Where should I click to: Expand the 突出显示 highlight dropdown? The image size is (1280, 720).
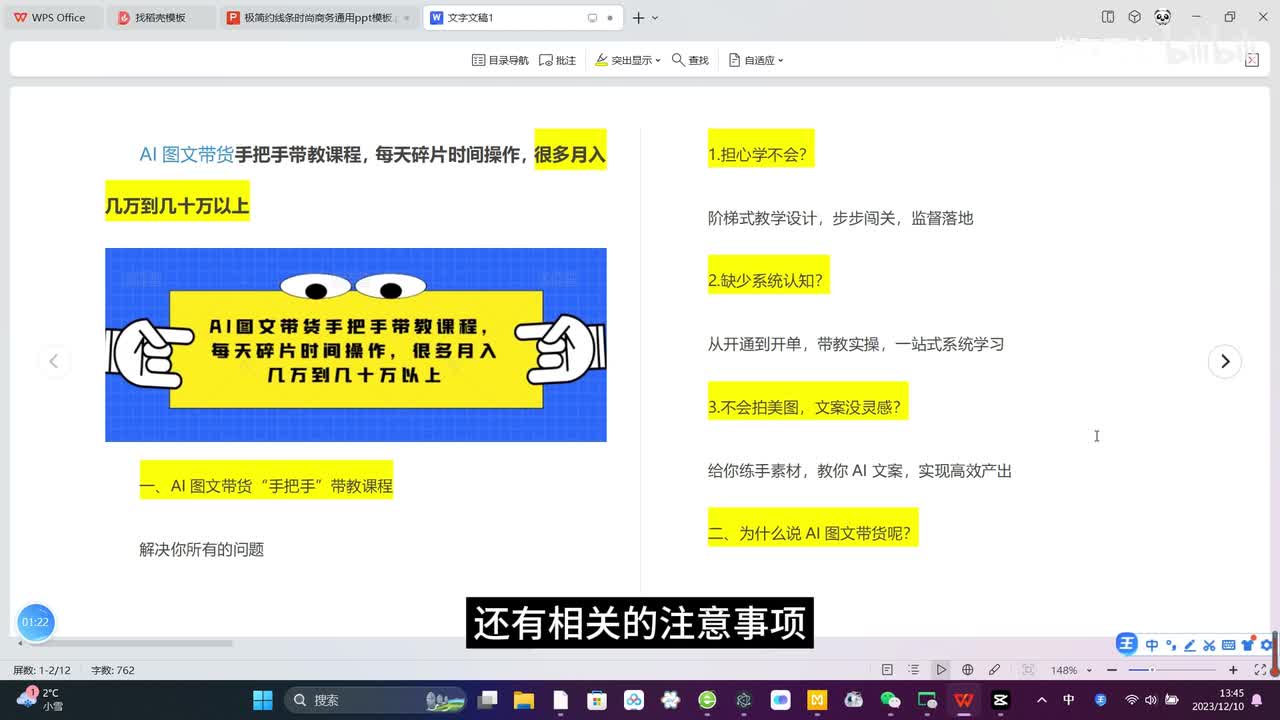tap(628, 60)
